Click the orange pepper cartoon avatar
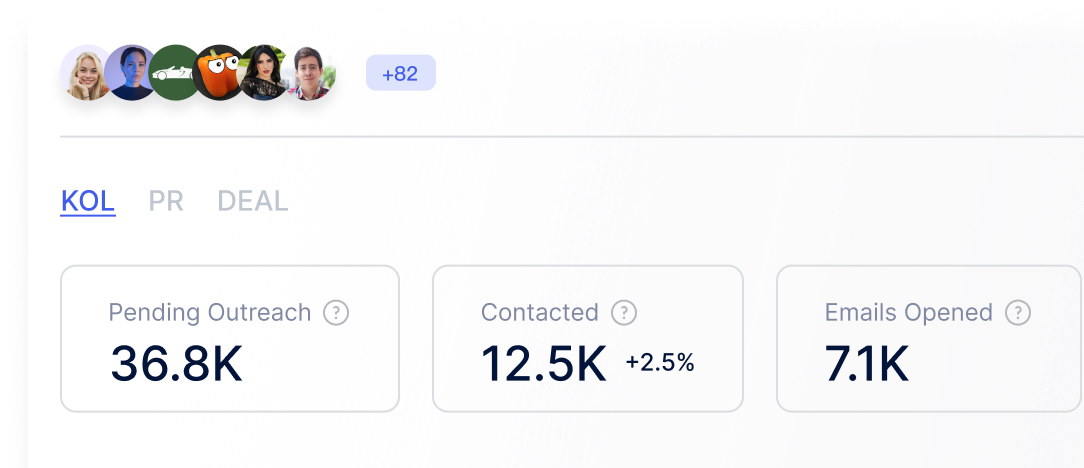Viewport: 1084px width, 468px height. (x=218, y=73)
